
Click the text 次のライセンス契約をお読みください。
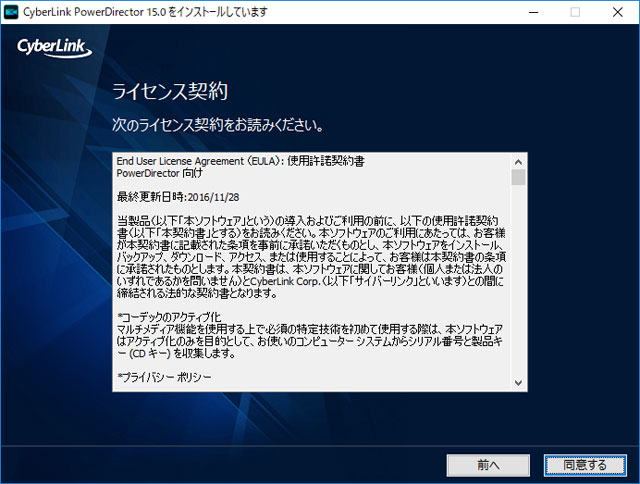pyautogui.click(x=218, y=125)
